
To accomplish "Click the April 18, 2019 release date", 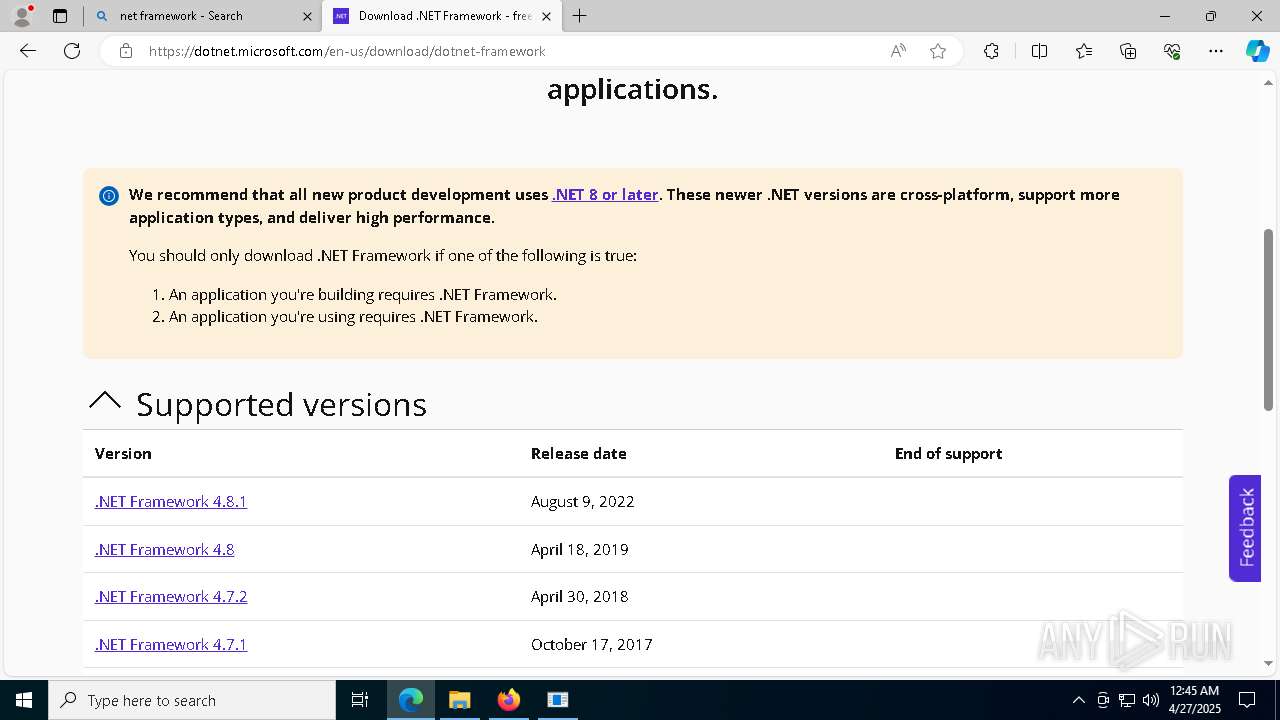I will pos(580,549).
